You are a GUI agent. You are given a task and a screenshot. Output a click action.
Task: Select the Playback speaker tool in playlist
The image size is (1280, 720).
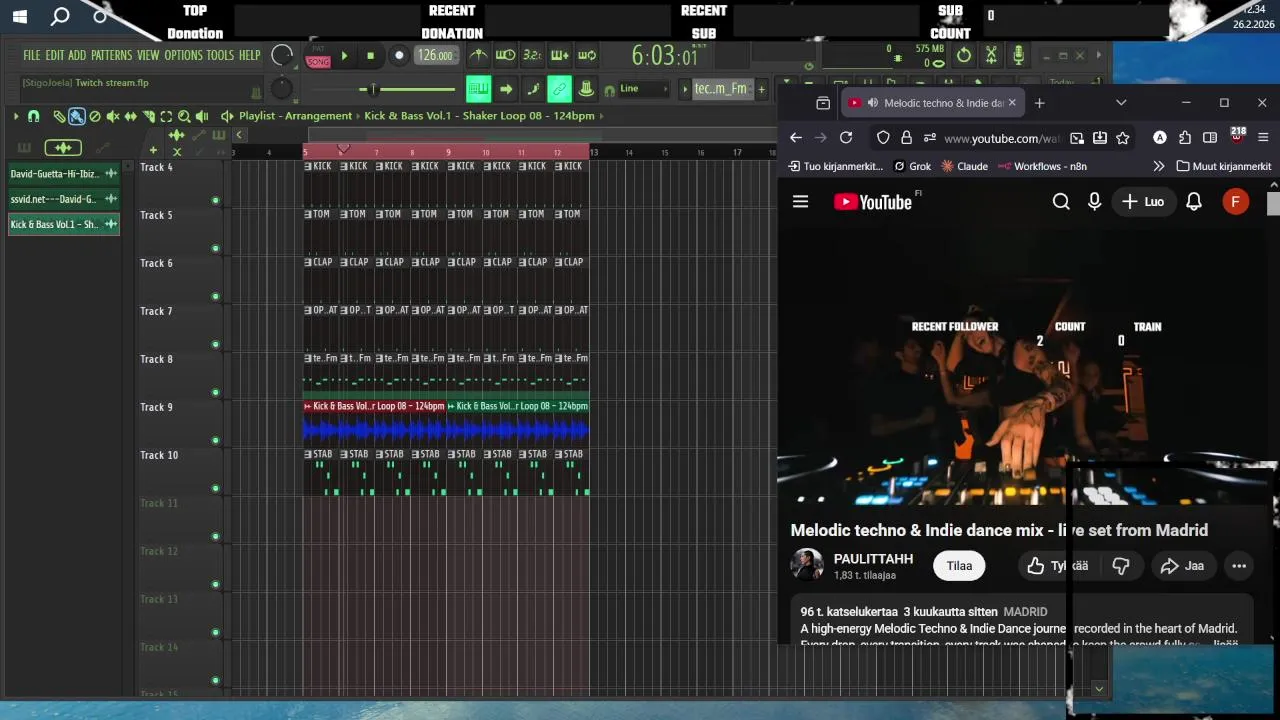click(x=203, y=116)
